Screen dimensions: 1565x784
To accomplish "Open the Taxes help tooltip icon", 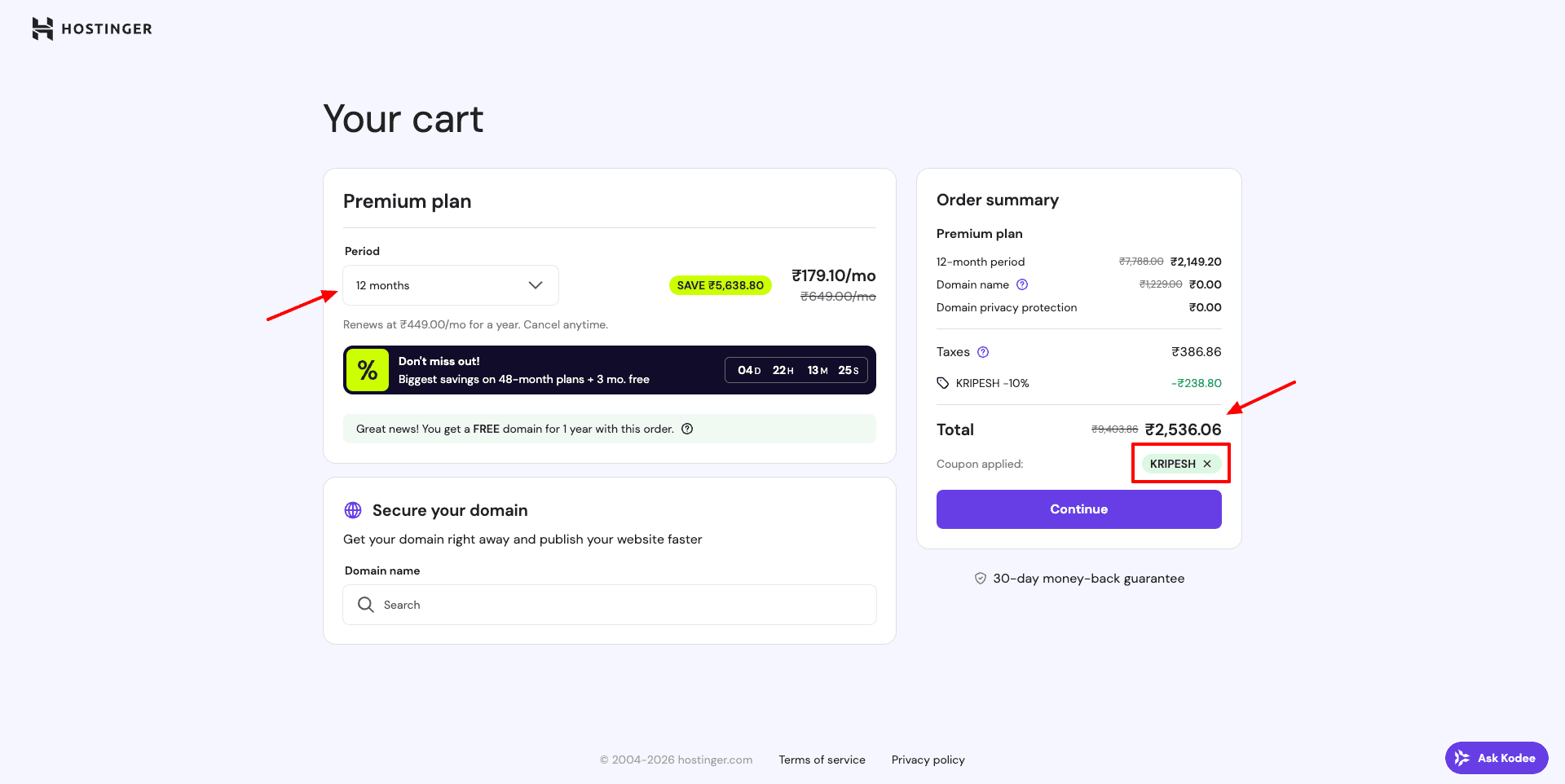I will [983, 352].
